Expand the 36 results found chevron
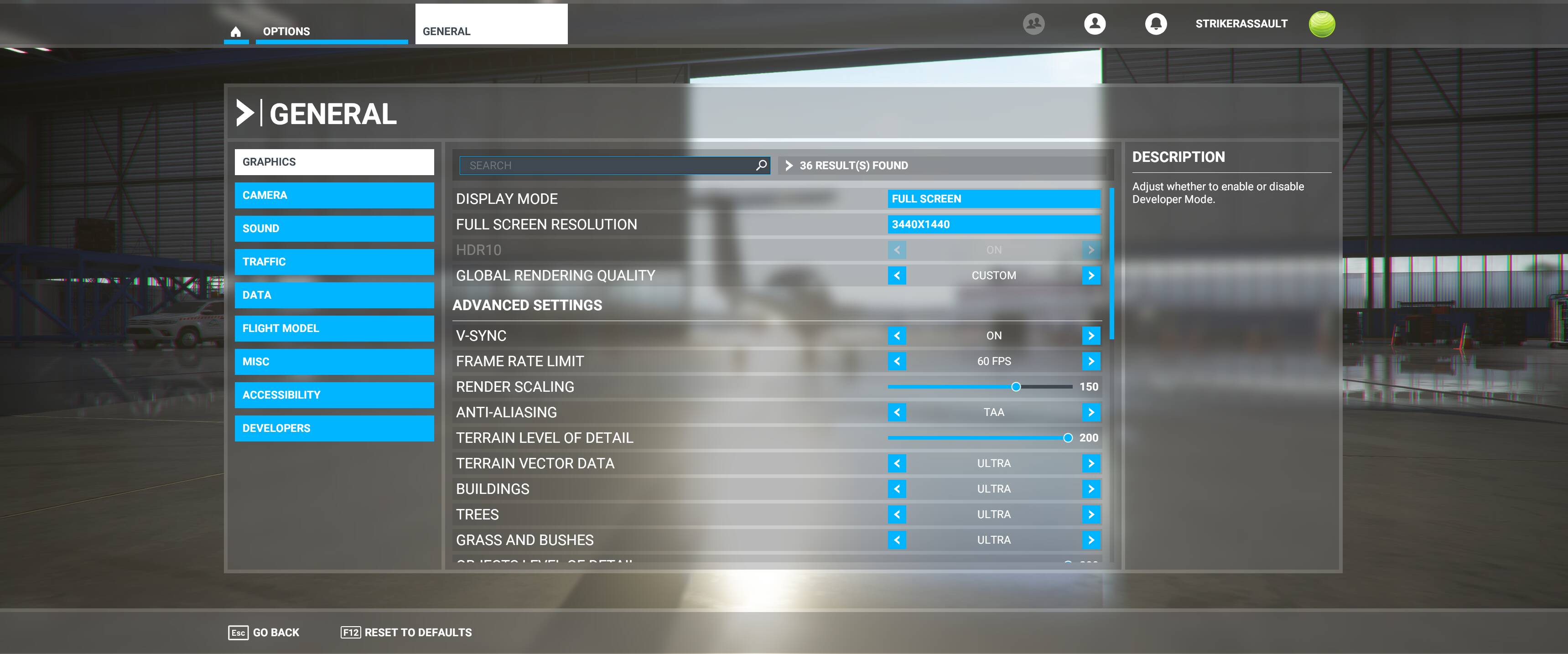The image size is (1568, 654). pos(789,166)
